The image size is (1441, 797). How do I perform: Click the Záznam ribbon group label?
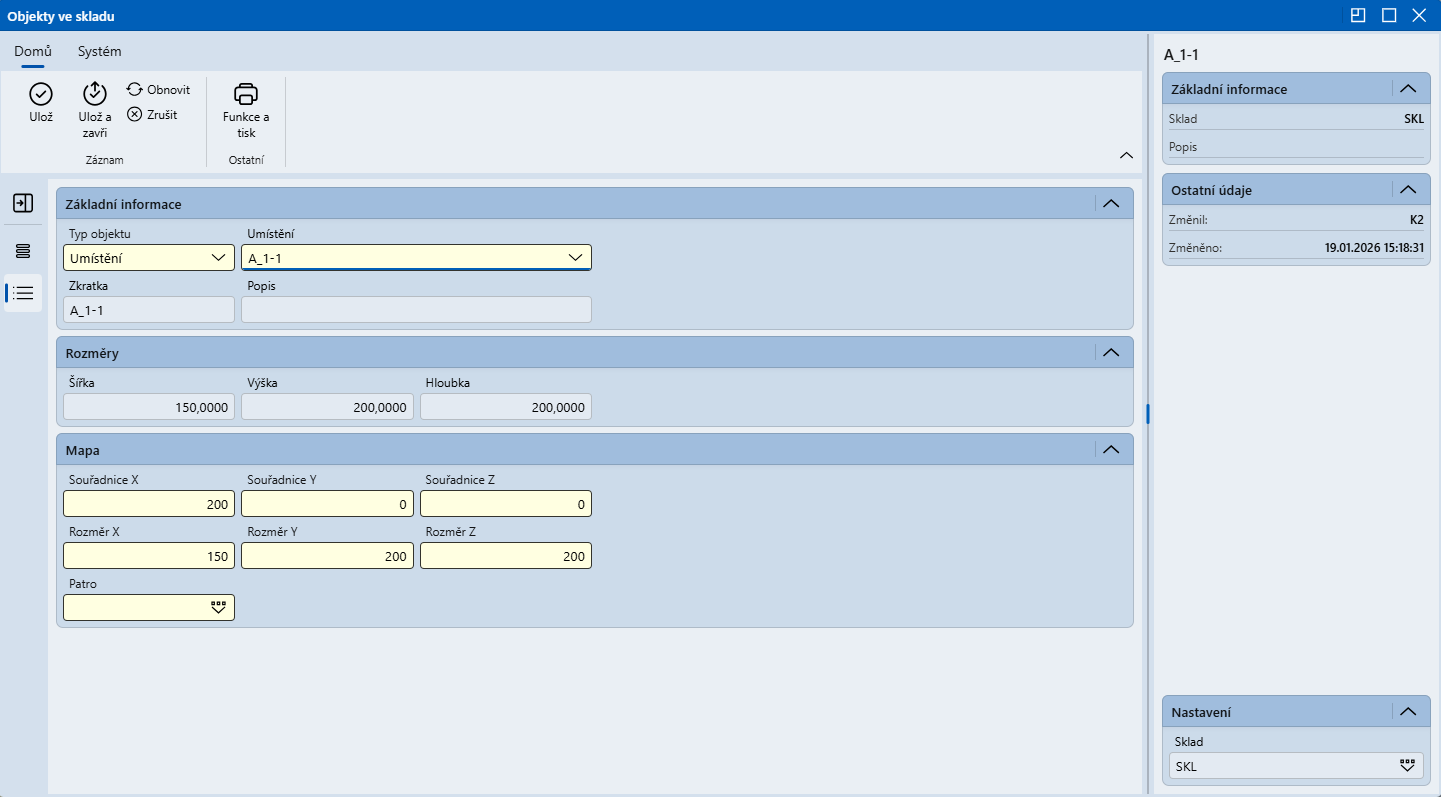pos(104,160)
